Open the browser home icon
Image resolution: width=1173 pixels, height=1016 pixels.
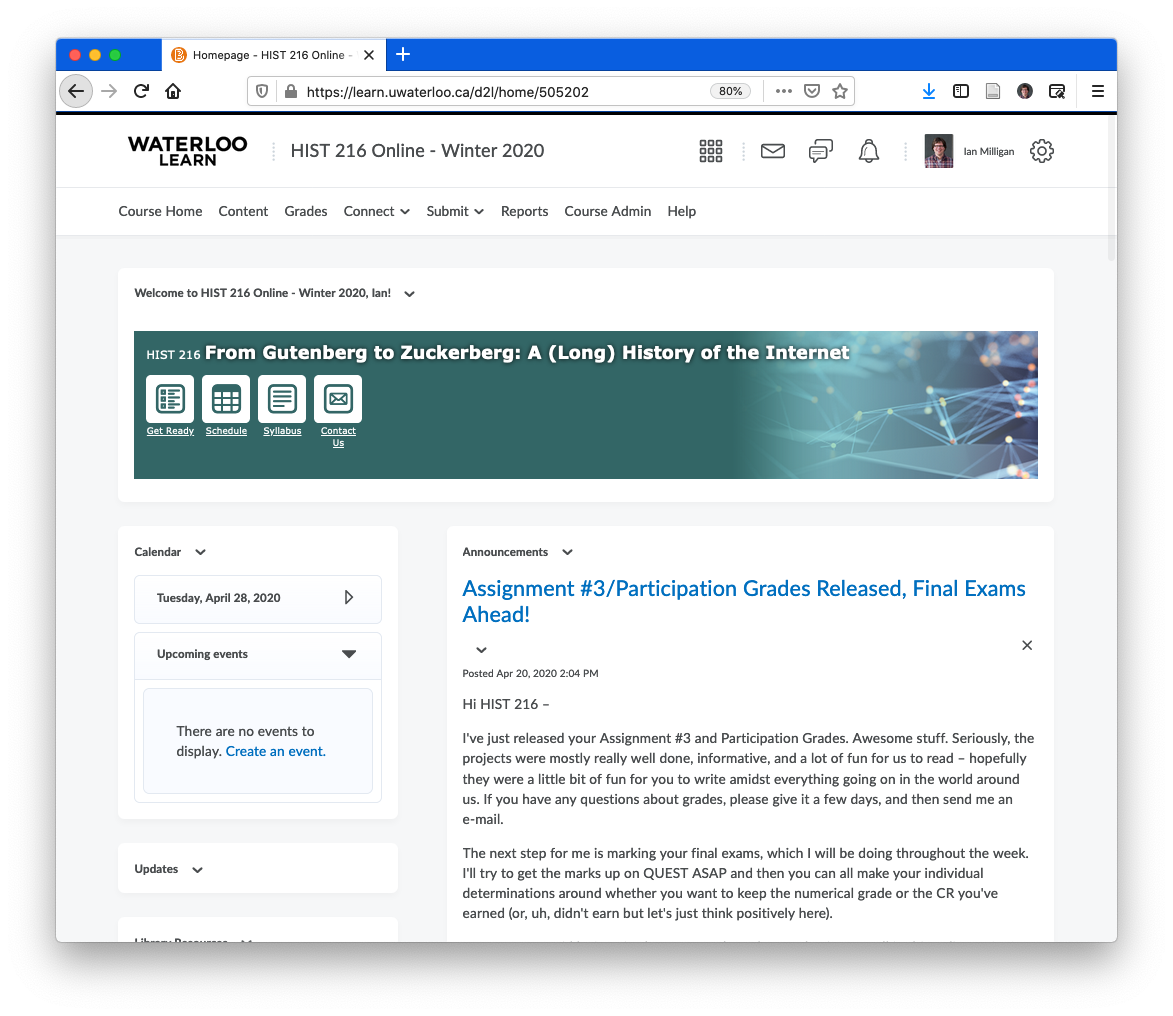(173, 91)
